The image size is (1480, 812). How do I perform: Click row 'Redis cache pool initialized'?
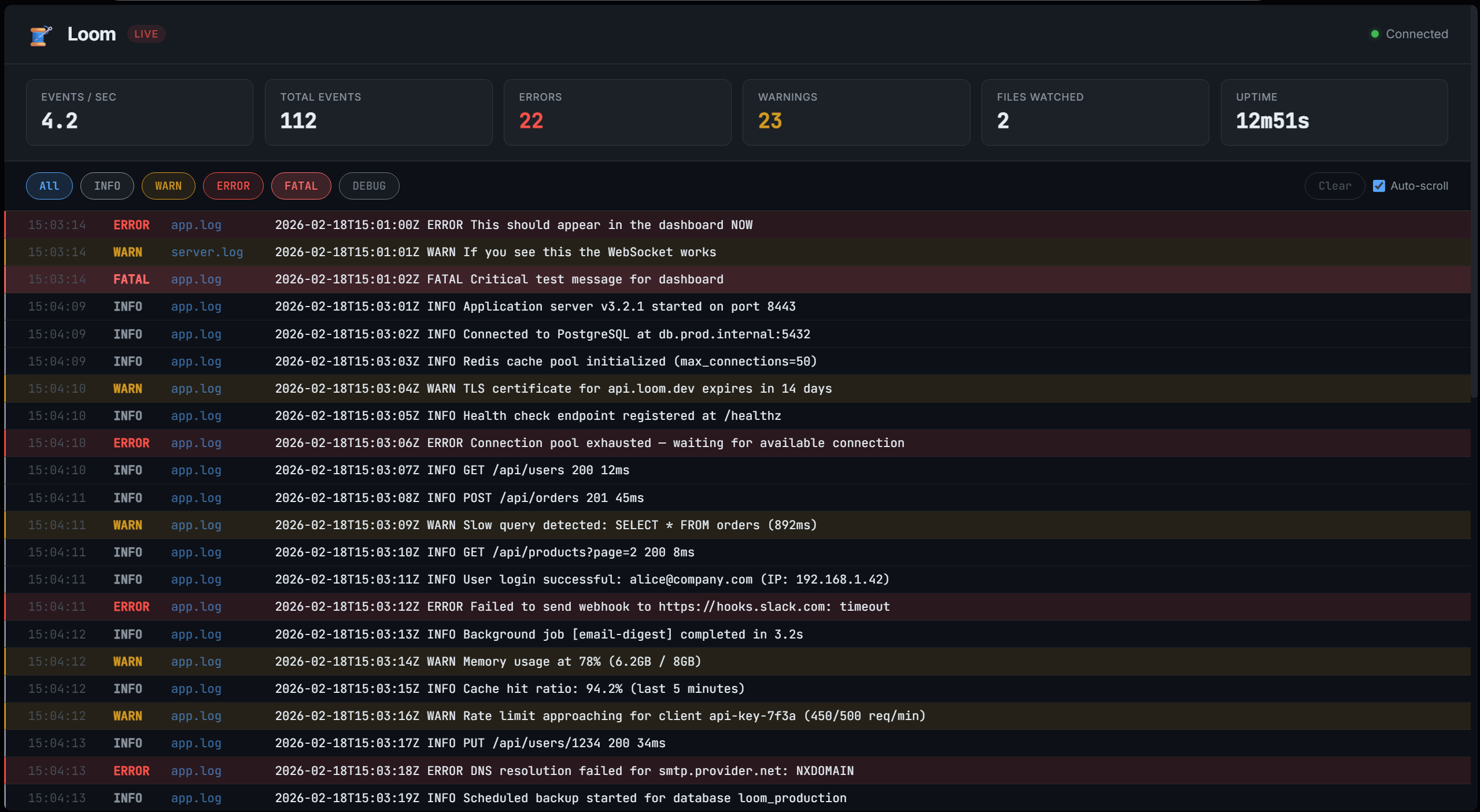click(x=737, y=361)
